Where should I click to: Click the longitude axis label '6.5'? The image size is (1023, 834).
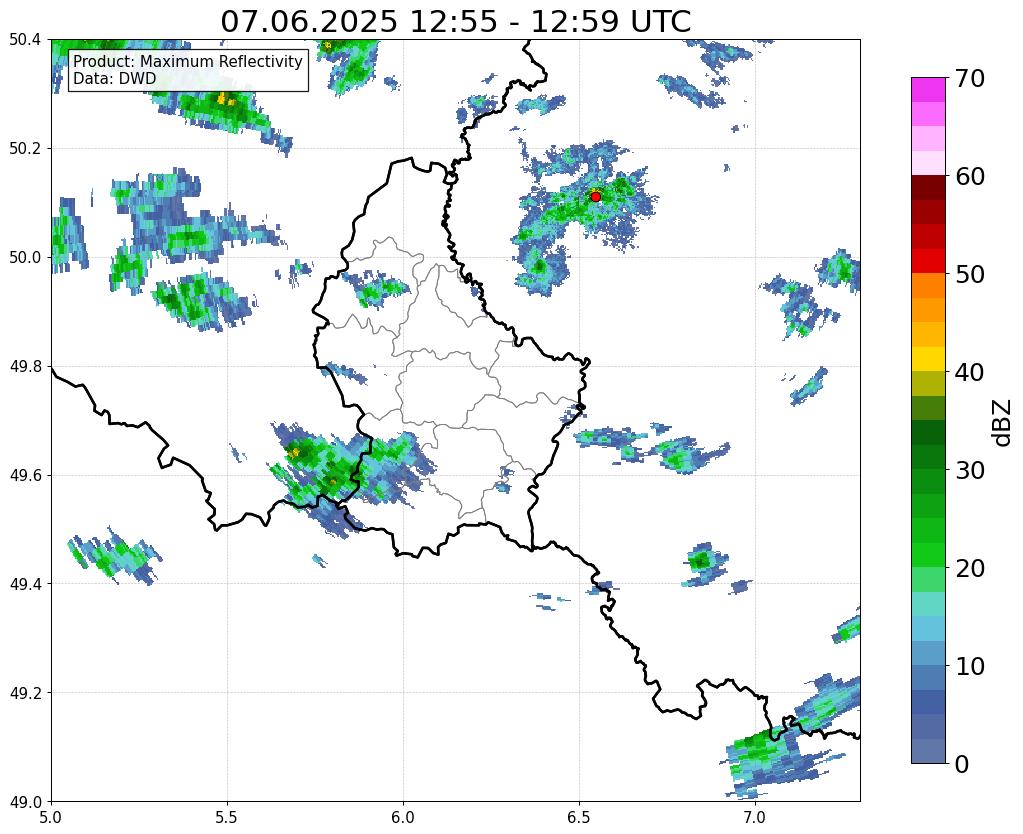(579, 817)
